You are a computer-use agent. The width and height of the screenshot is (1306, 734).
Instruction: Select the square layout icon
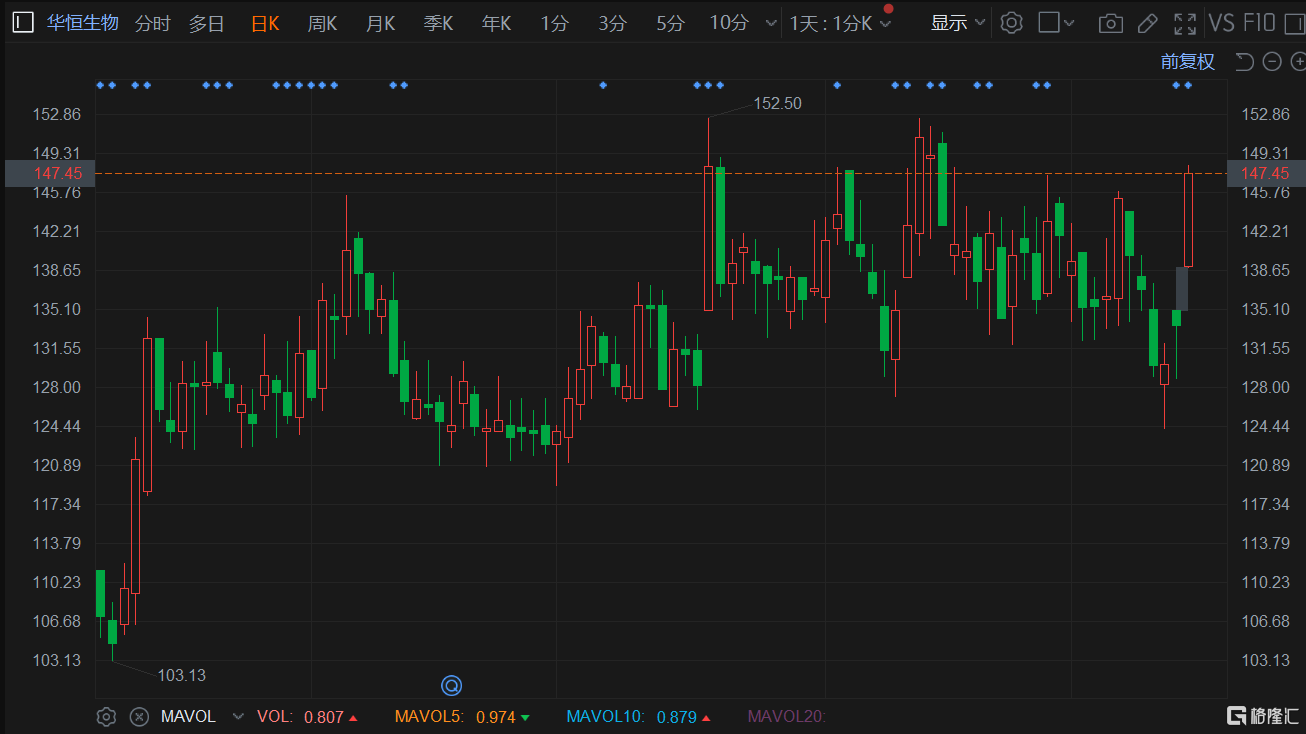tap(1049, 23)
